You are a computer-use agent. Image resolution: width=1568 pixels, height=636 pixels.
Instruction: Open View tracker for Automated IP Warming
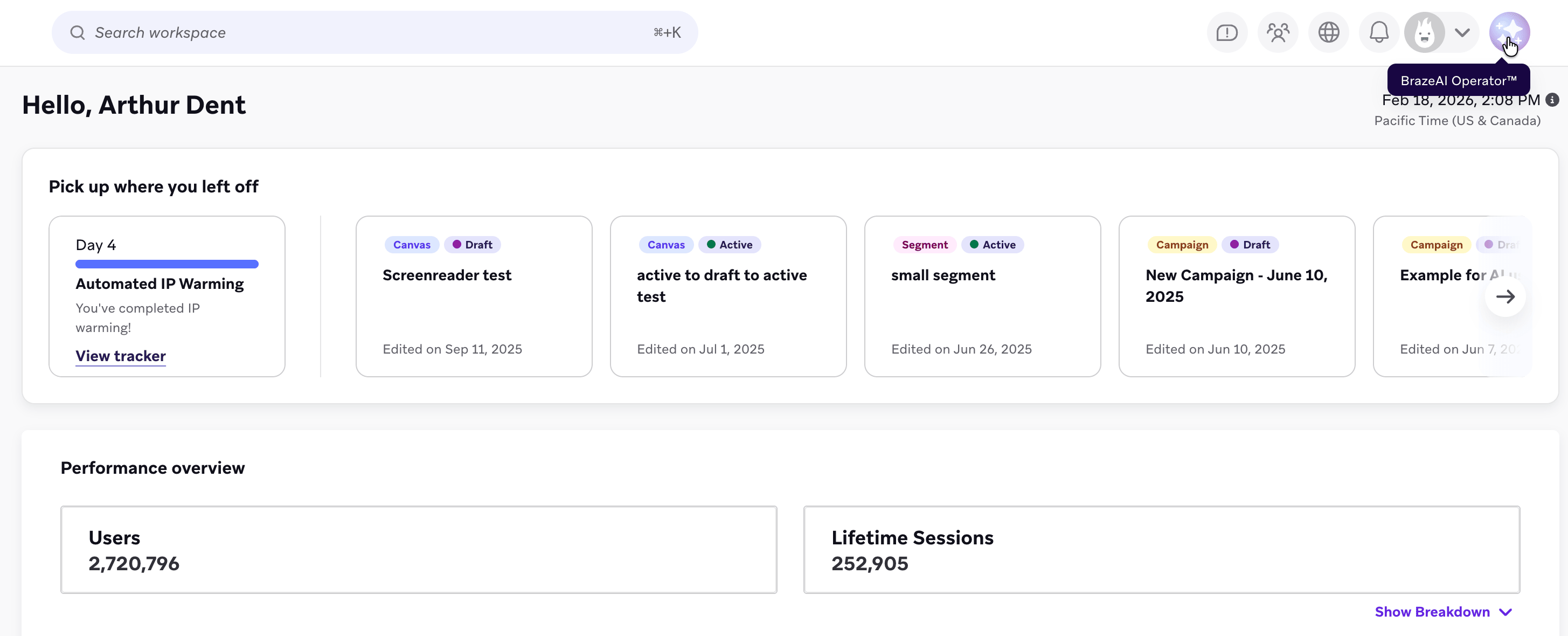120,355
